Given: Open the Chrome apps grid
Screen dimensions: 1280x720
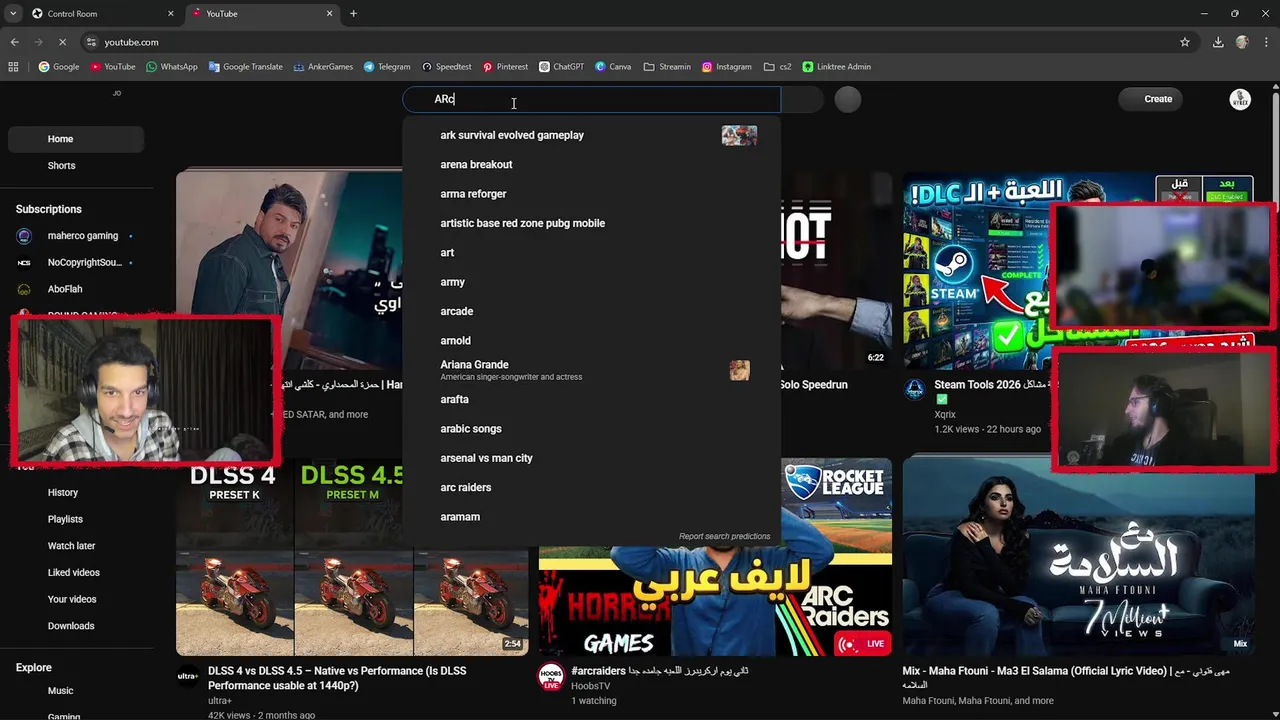Looking at the screenshot, I should (x=13, y=67).
